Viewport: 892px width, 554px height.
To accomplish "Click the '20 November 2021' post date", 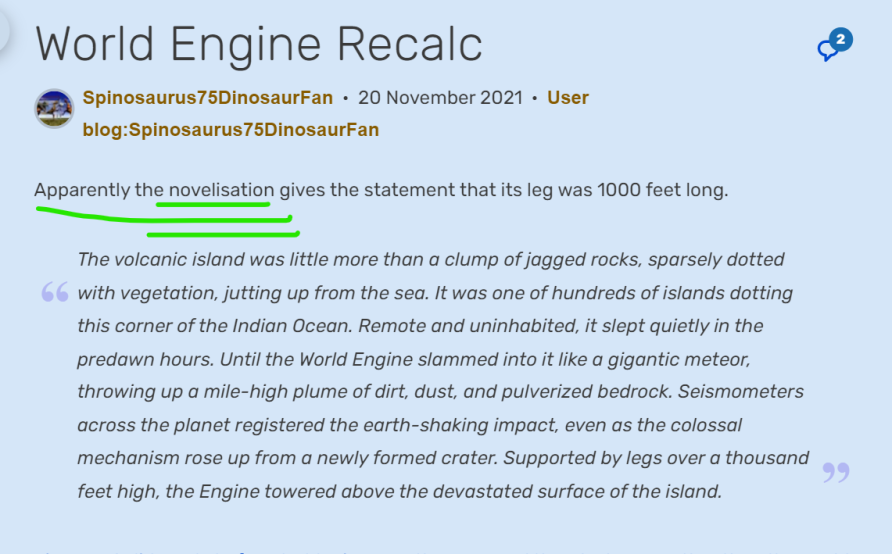I will pyautogui.click(x=439, y=98).
